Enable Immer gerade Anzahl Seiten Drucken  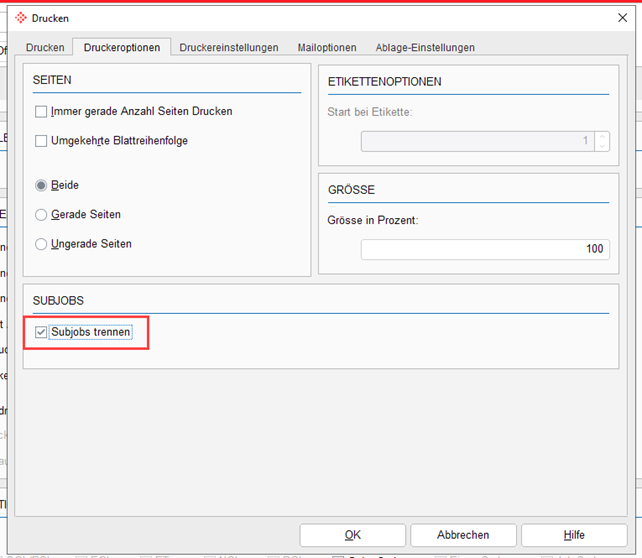[41, 111]
